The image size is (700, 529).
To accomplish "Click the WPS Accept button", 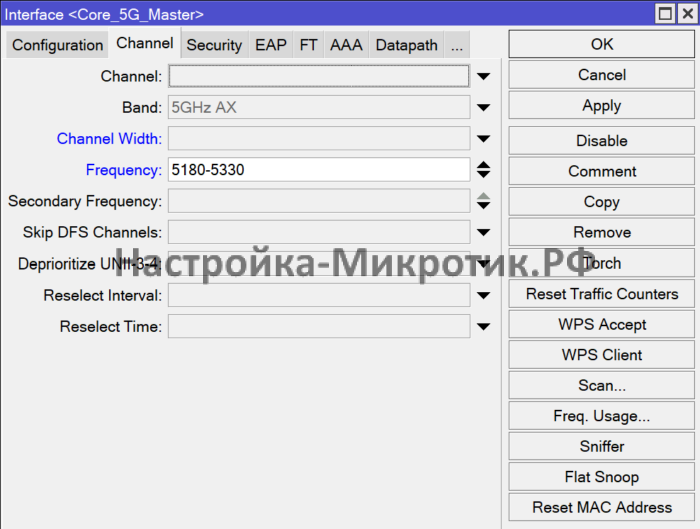I will coord(602,324).
